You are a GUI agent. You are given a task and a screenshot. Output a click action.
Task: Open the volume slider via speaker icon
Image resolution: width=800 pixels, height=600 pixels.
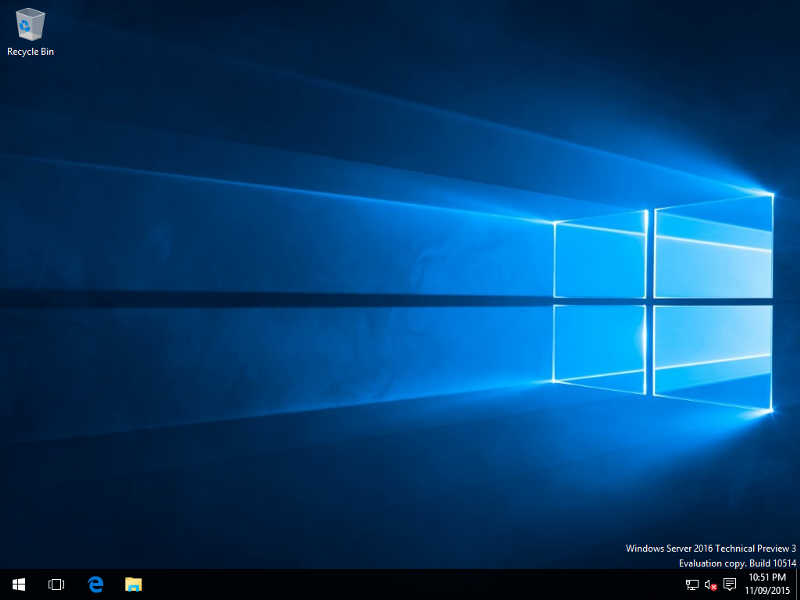[709, 585]
